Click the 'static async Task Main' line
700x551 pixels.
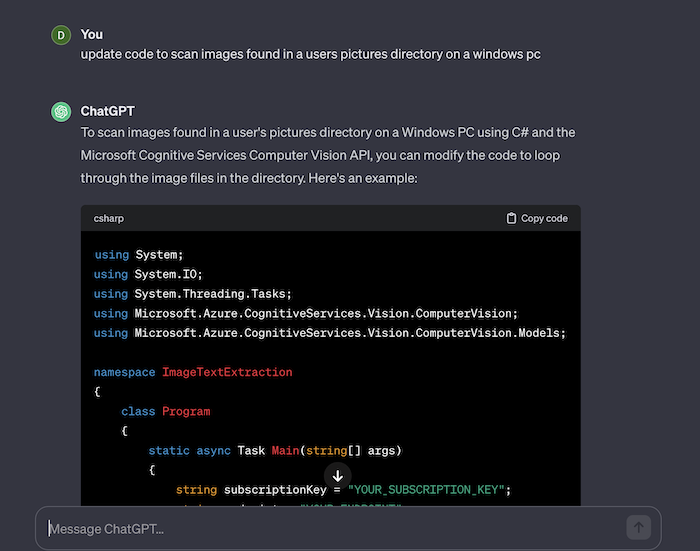[x=275, y=451]
